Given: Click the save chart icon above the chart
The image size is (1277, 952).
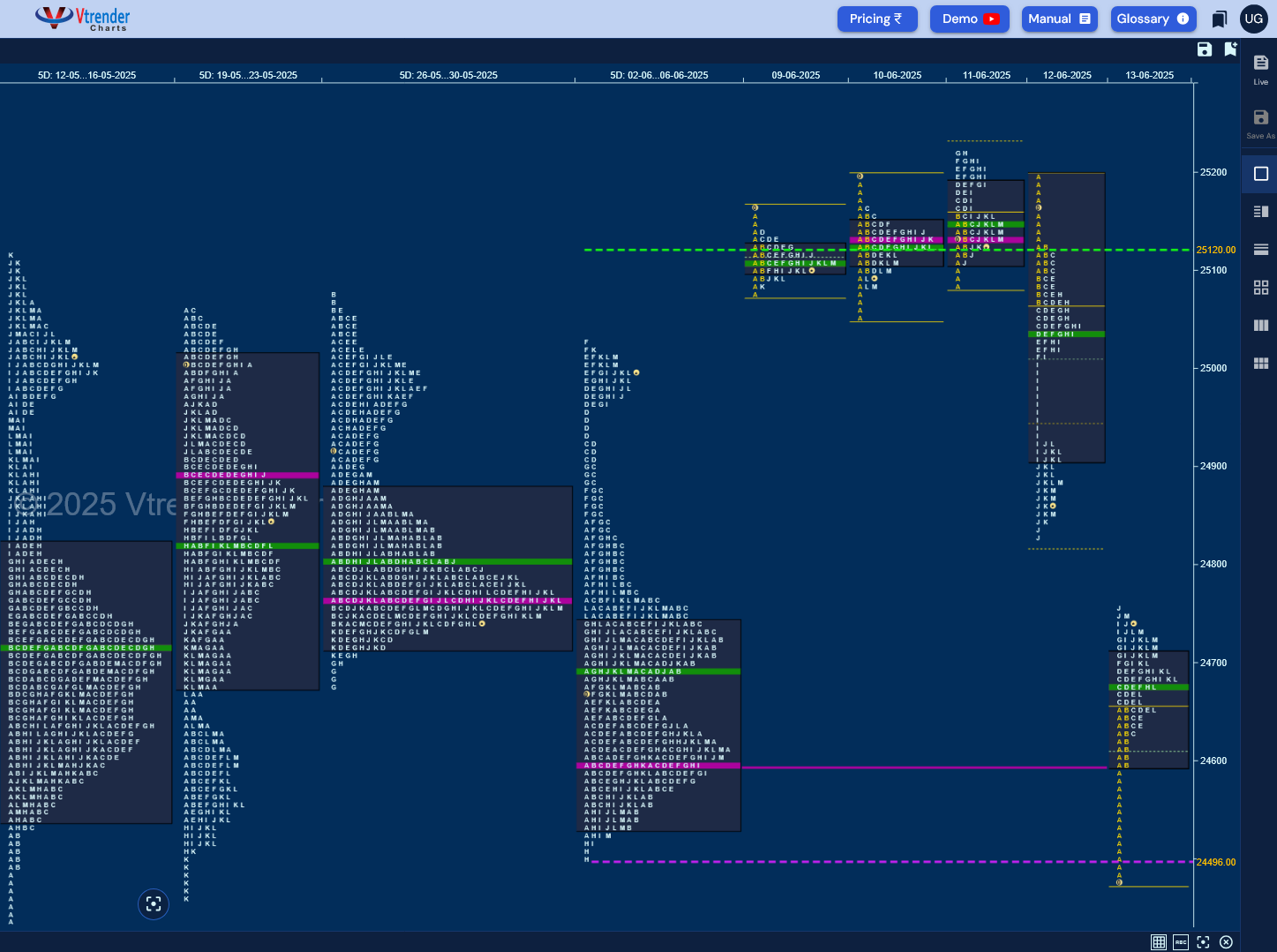Looking at the screenshot, I should 1205,49.
